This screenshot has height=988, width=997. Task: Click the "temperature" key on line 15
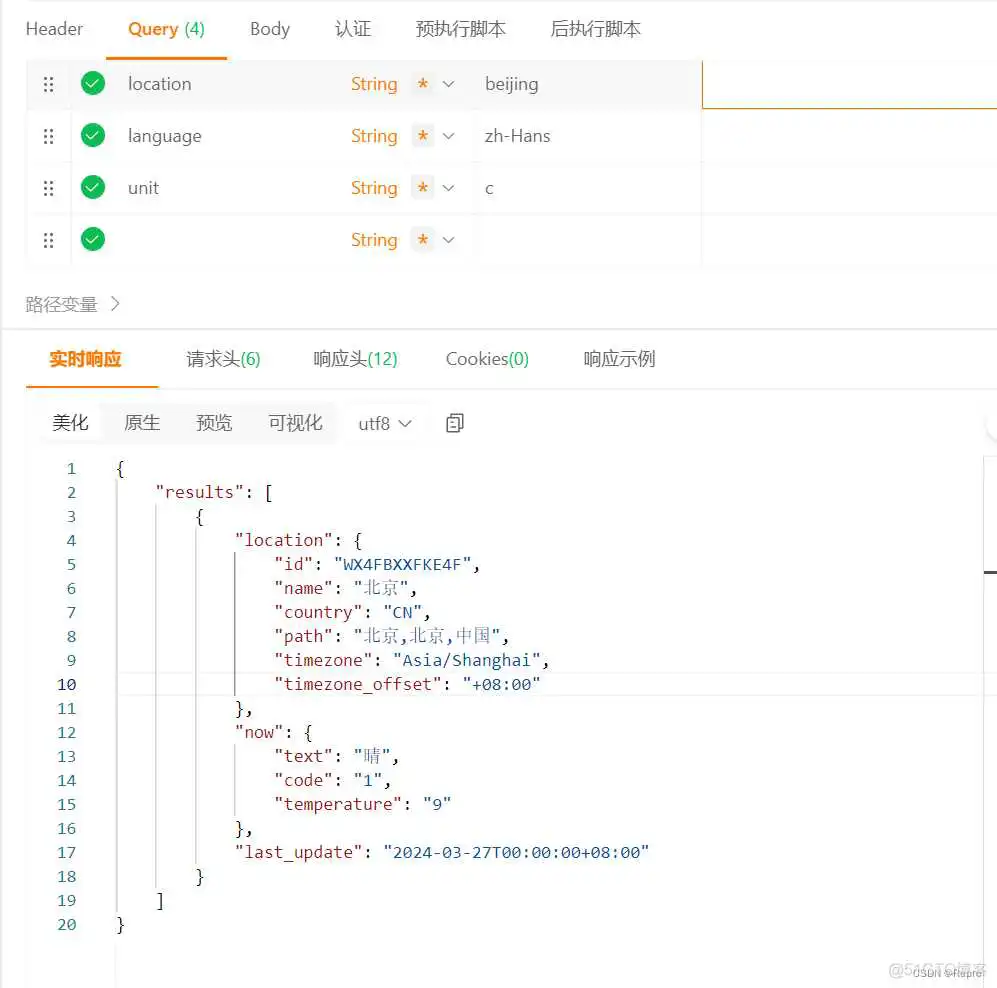[338, 804]
